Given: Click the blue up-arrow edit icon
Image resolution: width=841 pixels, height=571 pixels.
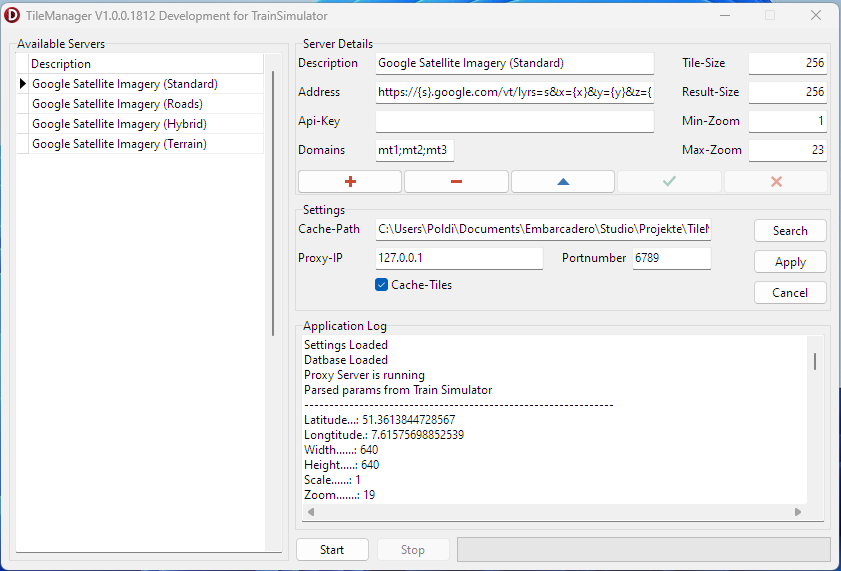Looking at the screenshot, I should [x=563, y=182].
